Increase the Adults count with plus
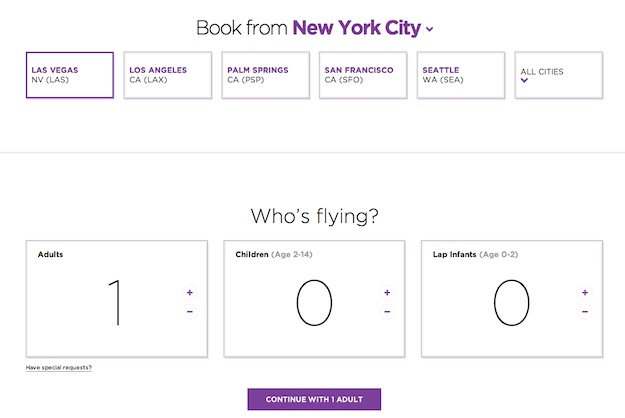This screenshot has height=418, width=625. coord(190,292)
